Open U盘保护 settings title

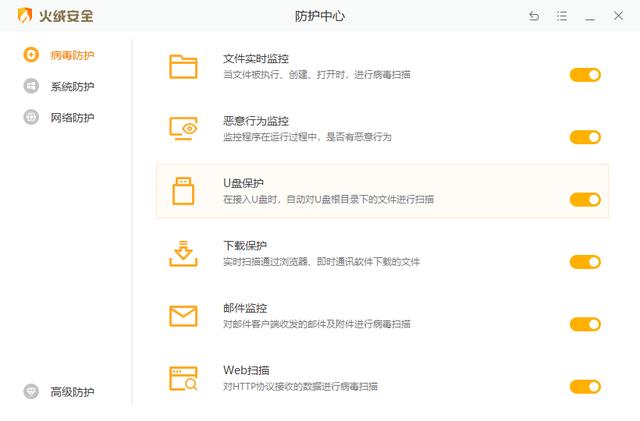coord(243,183)
